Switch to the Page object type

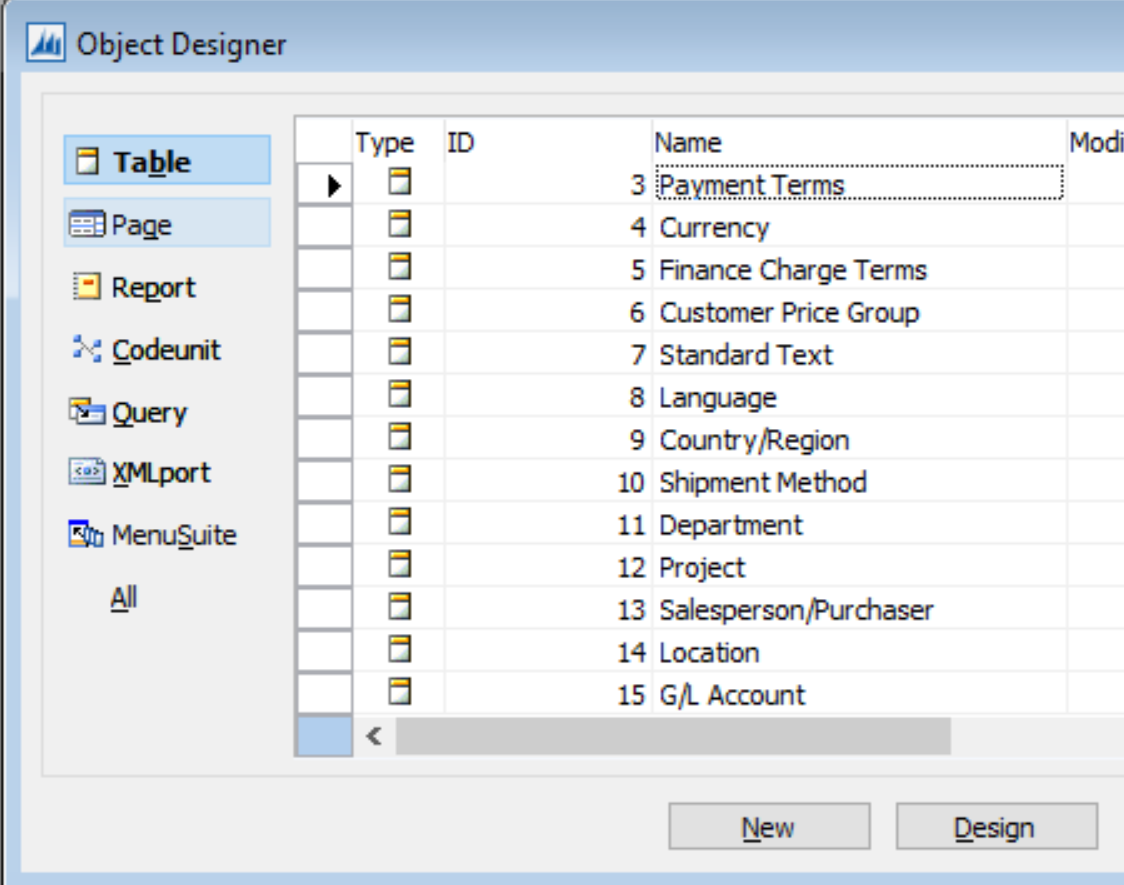pyautogui.click(x=166, y=225)
